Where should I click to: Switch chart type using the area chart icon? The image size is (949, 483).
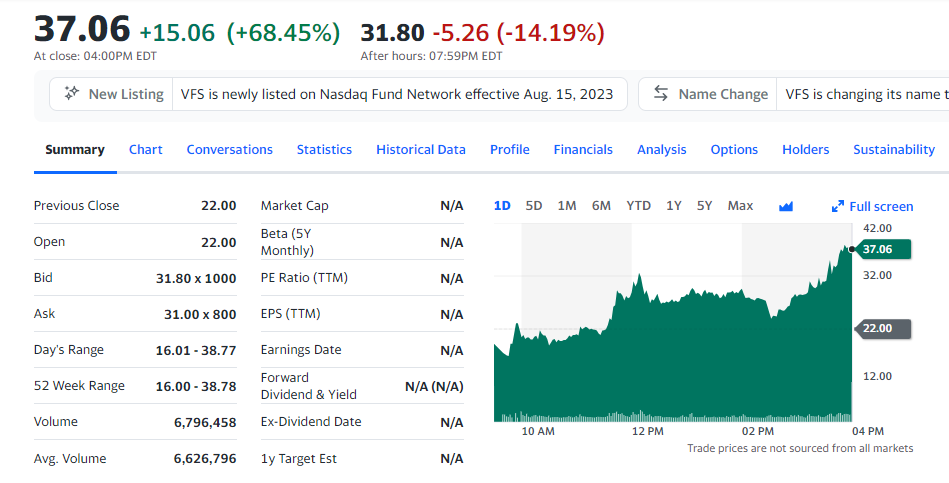786,206
